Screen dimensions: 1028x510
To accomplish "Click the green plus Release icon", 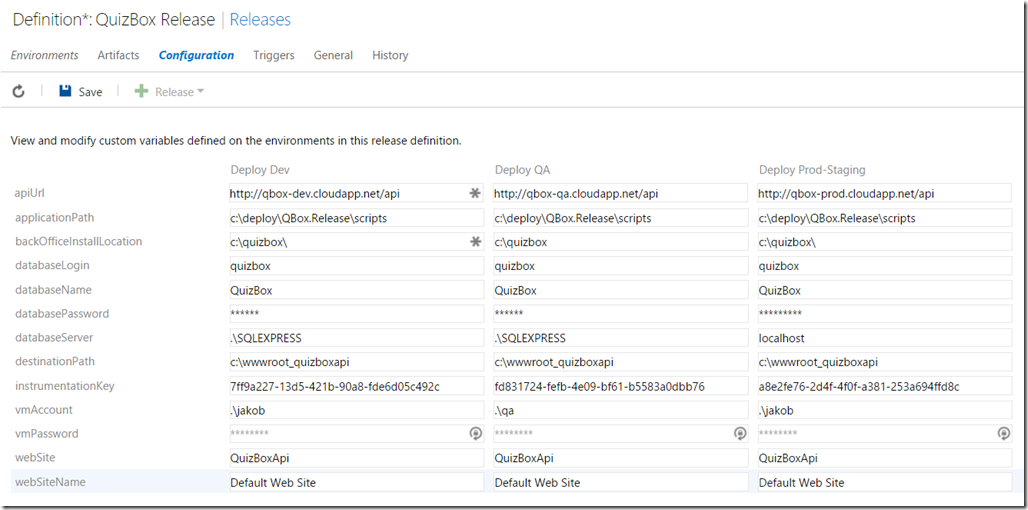I will [141, 92].
